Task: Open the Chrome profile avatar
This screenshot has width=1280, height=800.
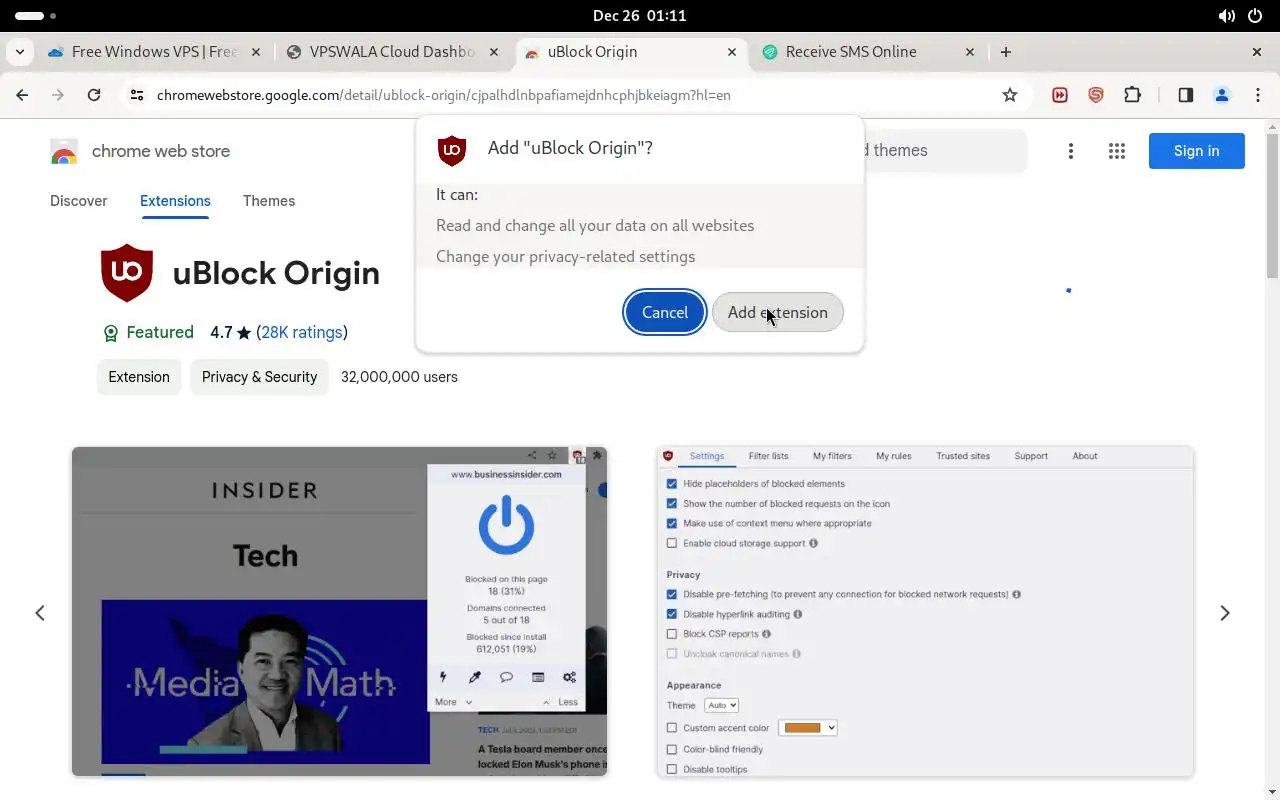Action: [x=1222, y=95]
